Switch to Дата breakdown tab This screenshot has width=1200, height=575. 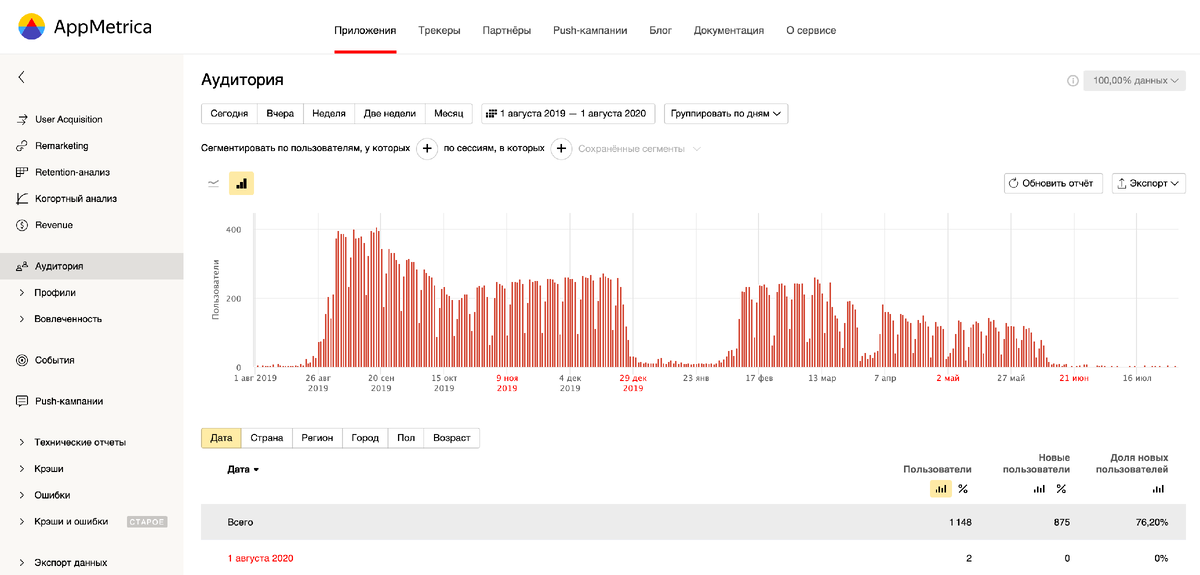click(221, 438)
